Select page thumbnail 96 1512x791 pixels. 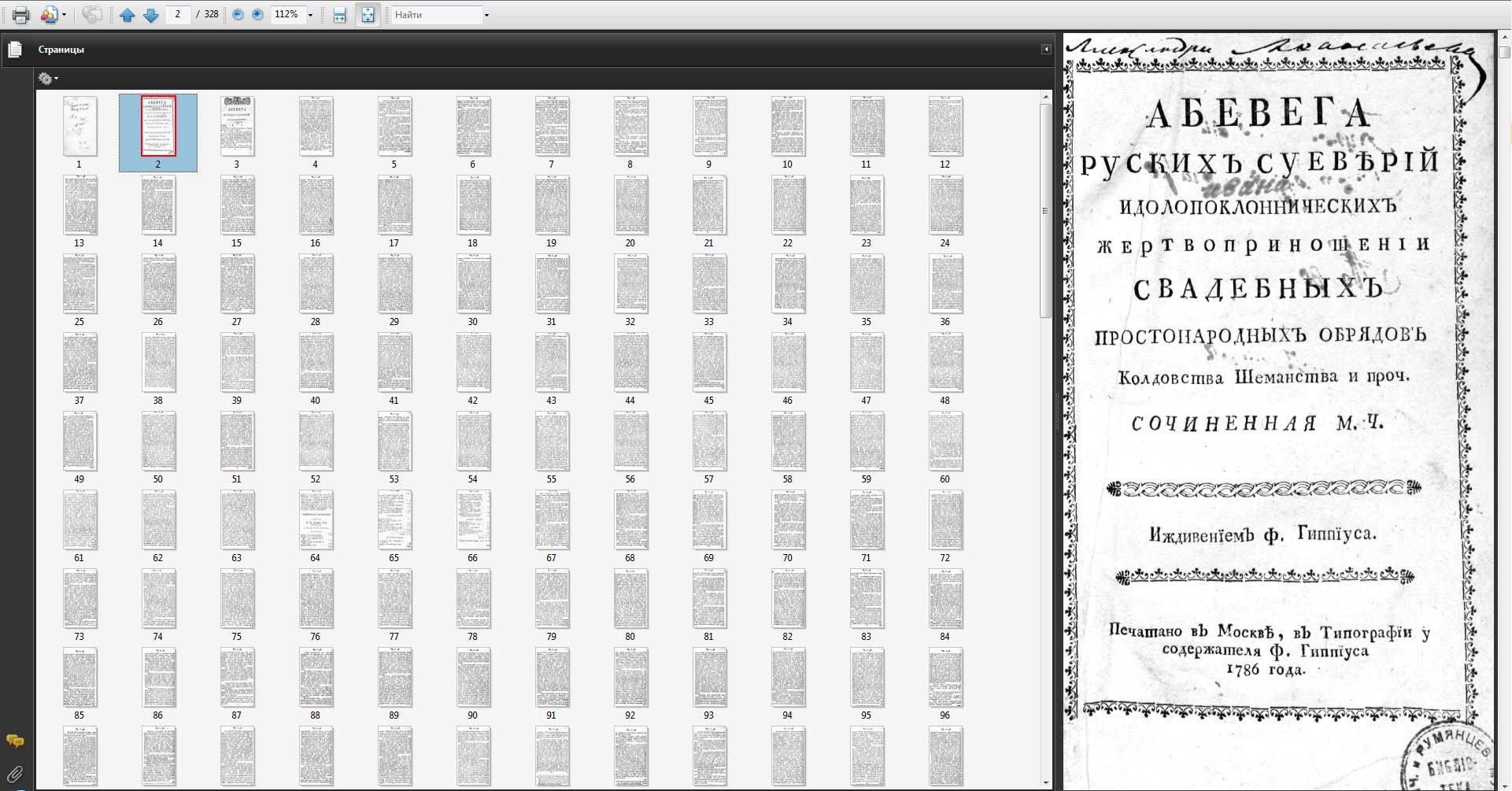pos(945,677)
